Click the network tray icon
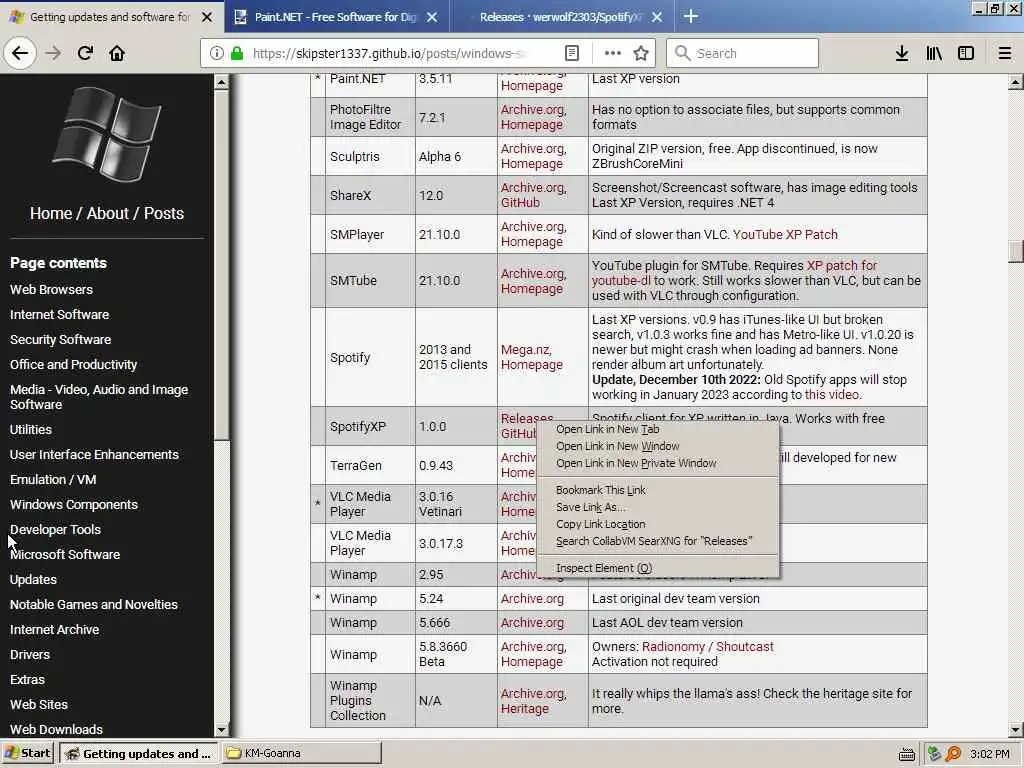Image resolution: width=1024 pixels, height=768 pixels. [934, 754]
